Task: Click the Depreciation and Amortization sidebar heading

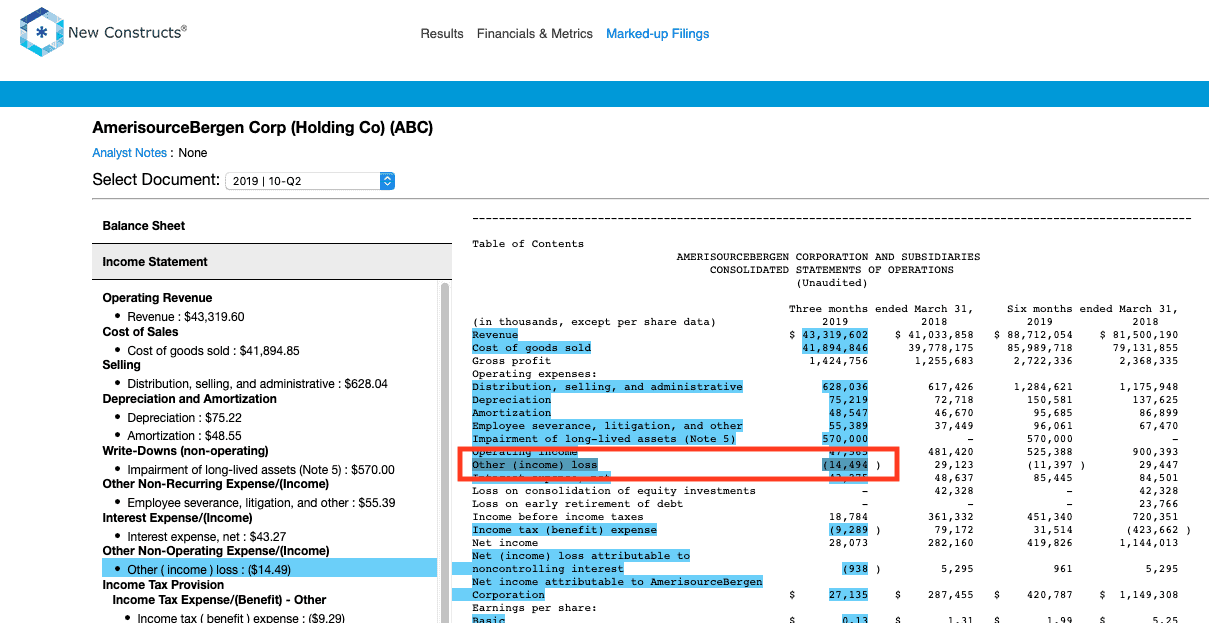Action: pyautogui.click(x=189, y=399)
